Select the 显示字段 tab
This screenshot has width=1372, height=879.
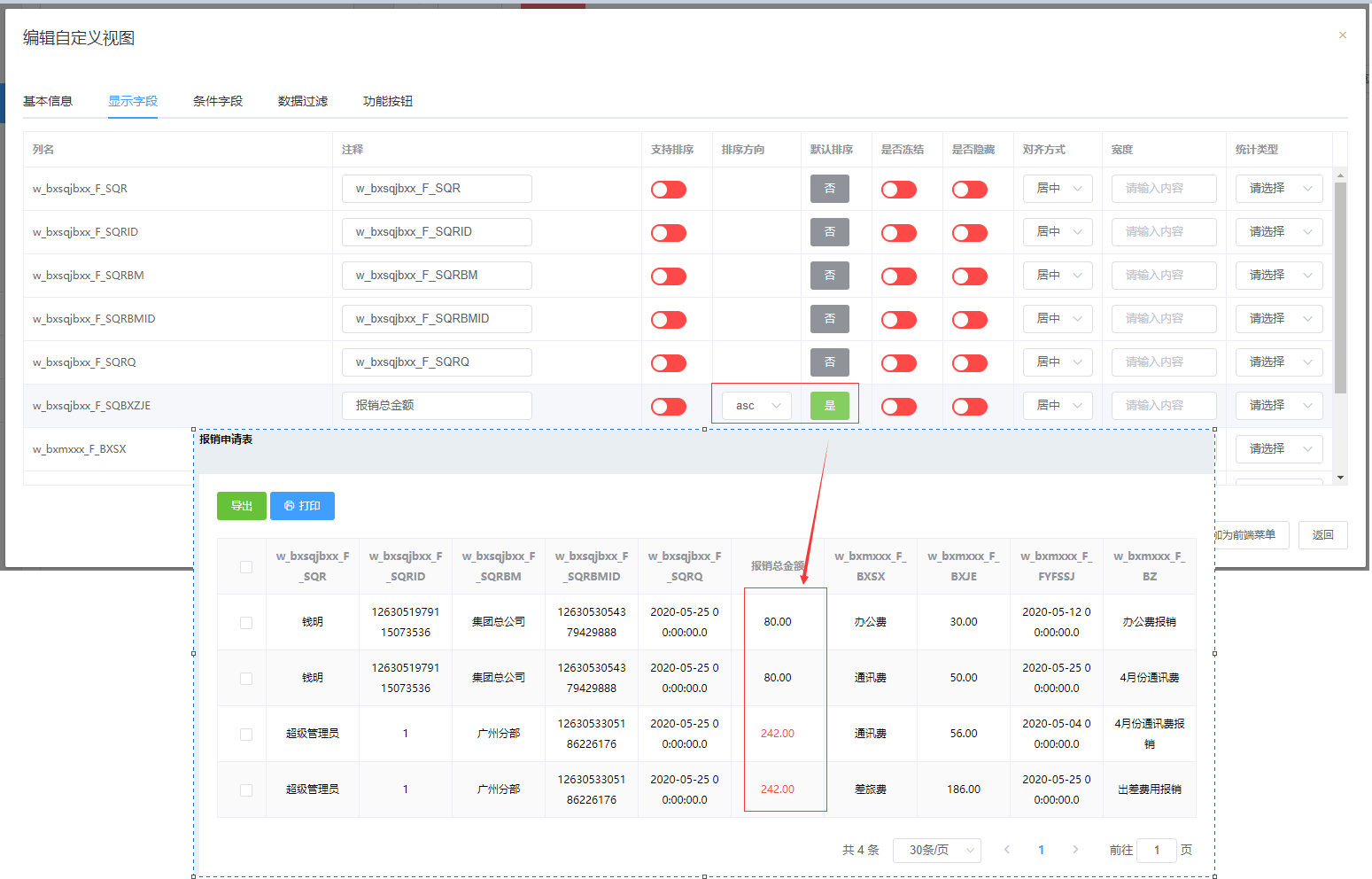(133, 101)
